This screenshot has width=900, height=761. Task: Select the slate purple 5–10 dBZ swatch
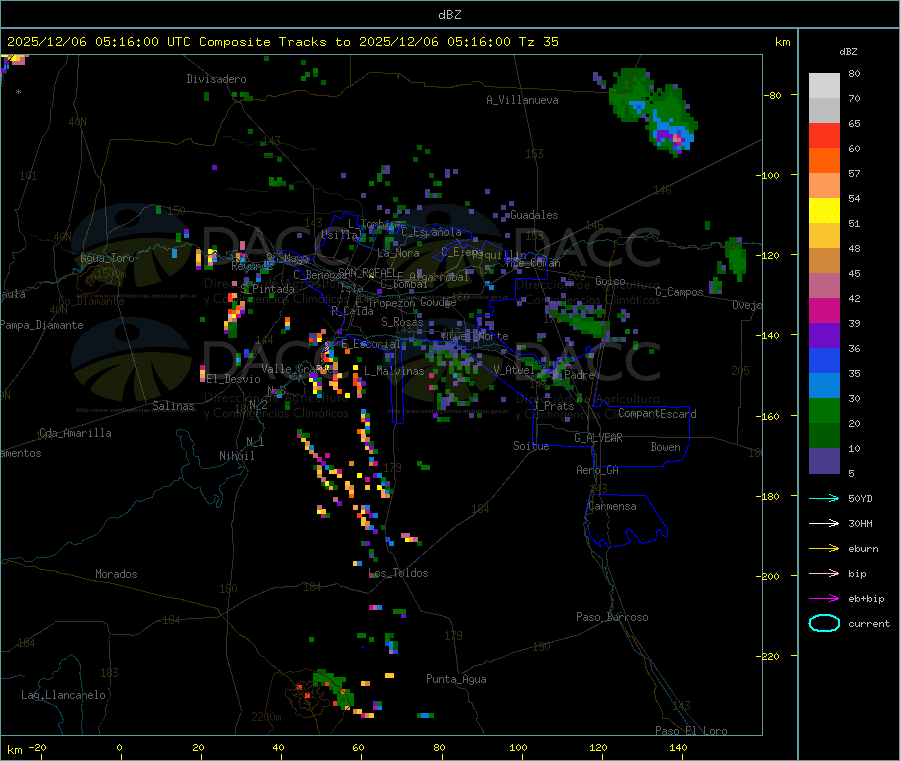[824, 461]
